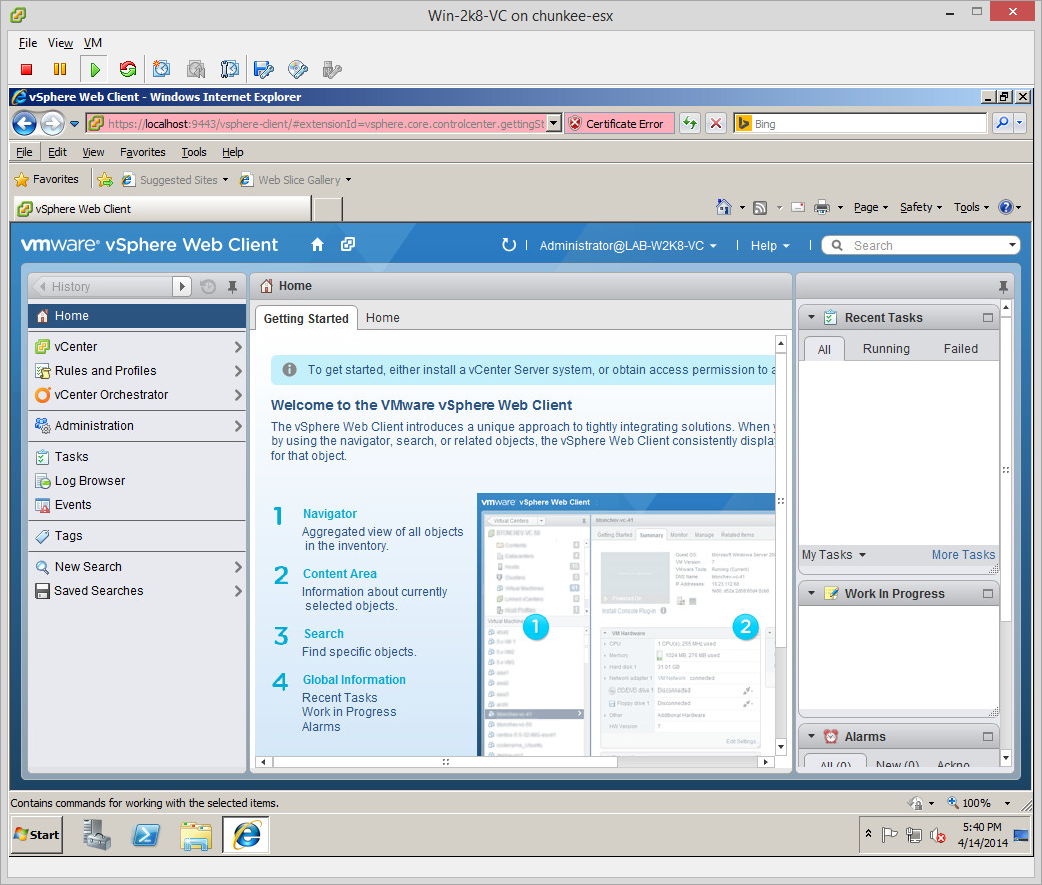1042x885 pixels.
Task: Click the refresh icon beside Administrator name
Action: (509, 245)
